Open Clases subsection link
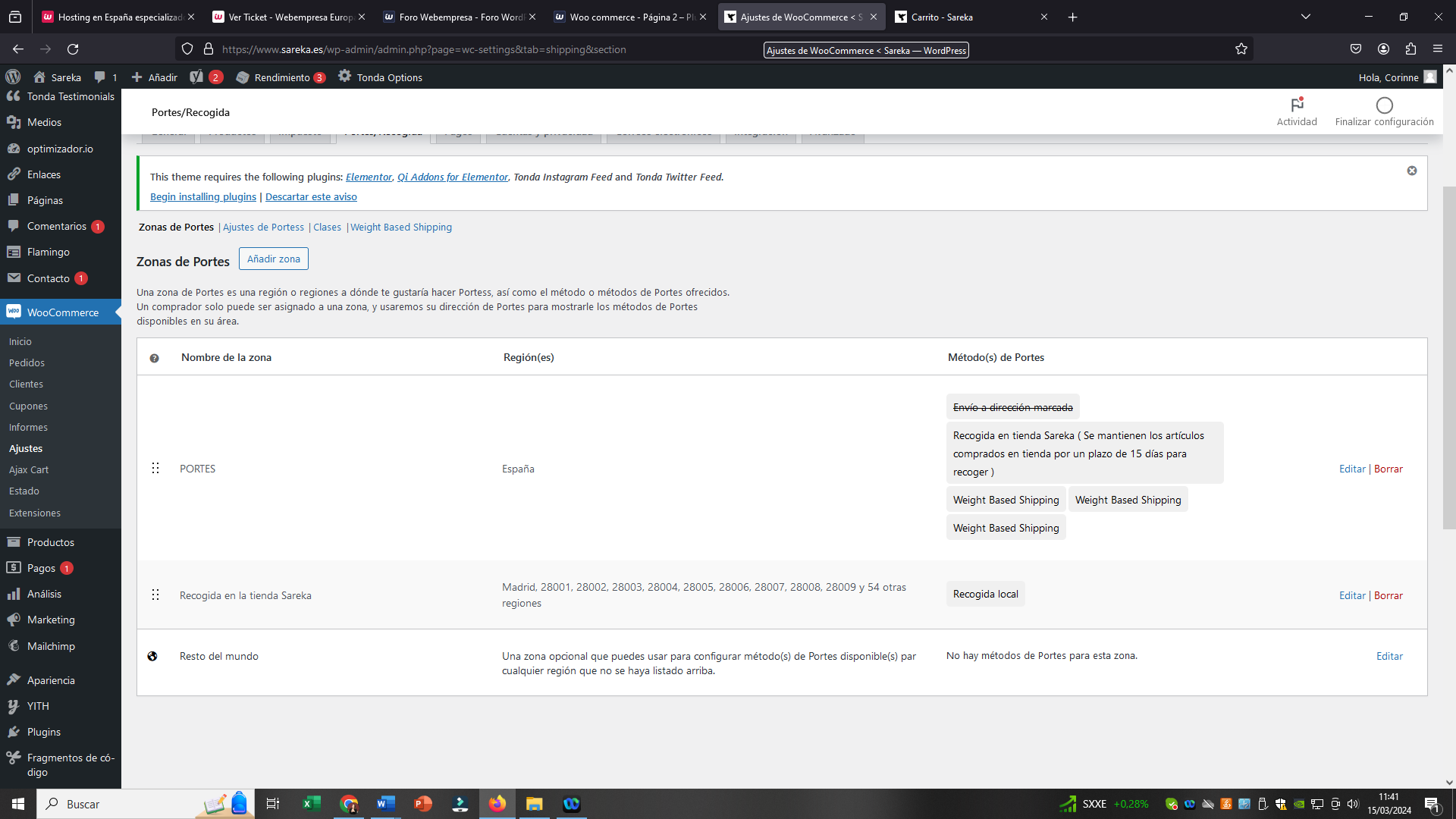The image size is (1456, 819). pos(328,227)
